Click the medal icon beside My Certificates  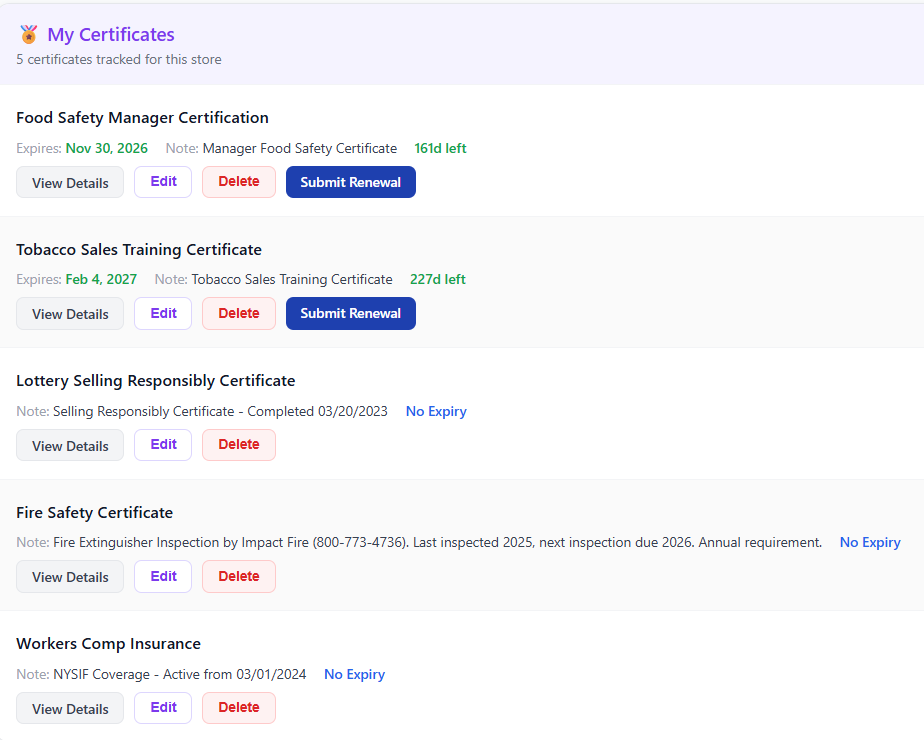coord(28,35)
